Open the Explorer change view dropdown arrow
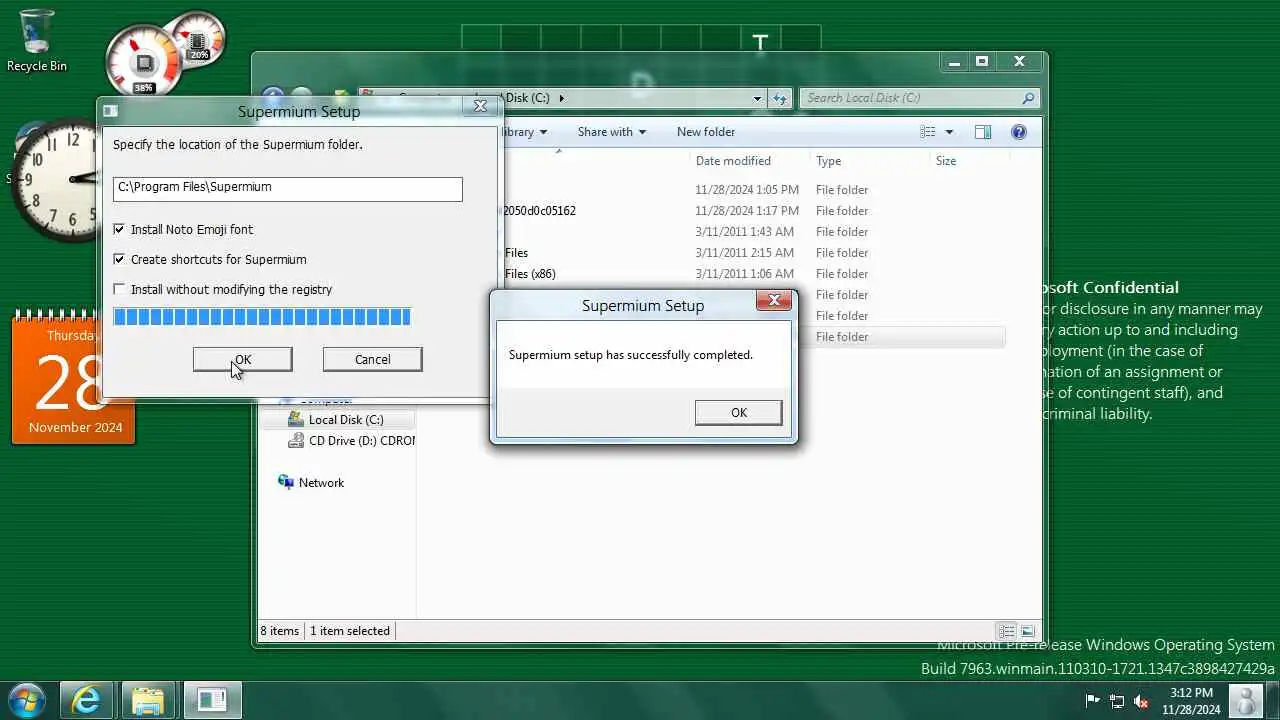The width and height of the screenshot is (1280, 720). (x=949, y=132)
